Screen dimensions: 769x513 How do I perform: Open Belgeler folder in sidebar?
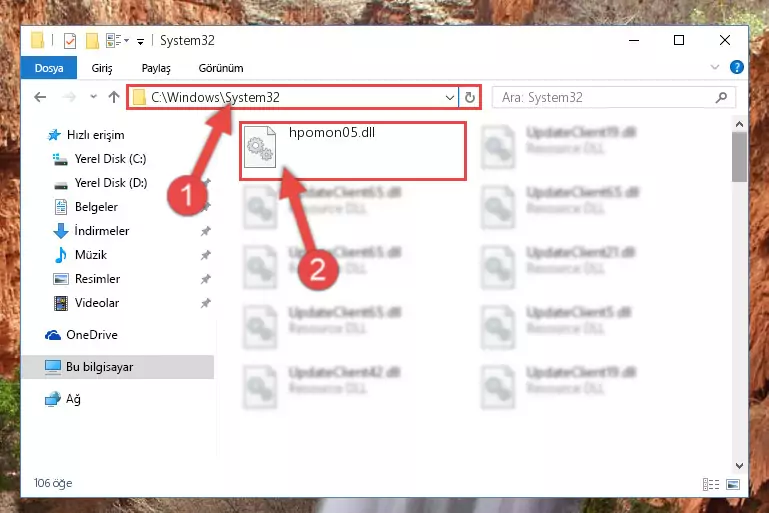pyautogui.click(x=96, y=207)
